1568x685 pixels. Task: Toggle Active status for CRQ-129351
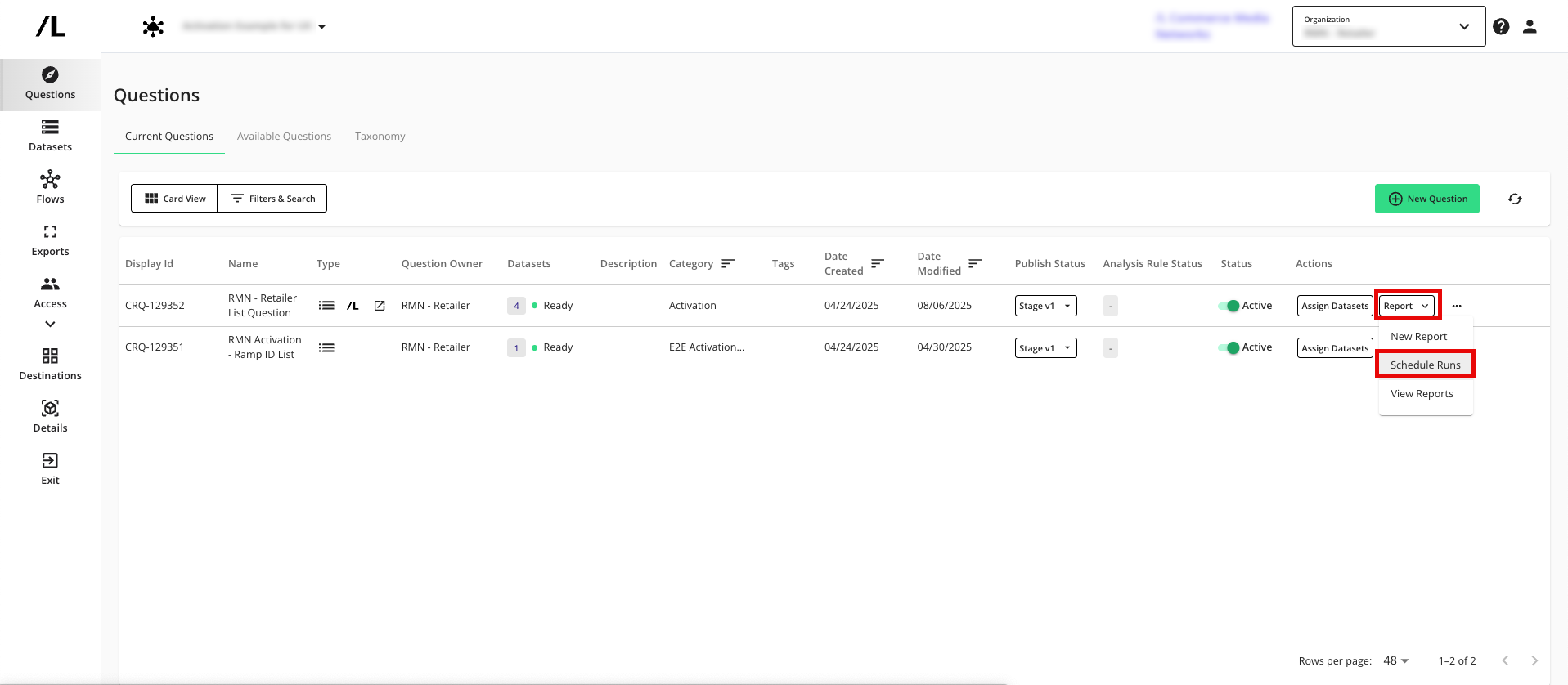point(1229,347)
